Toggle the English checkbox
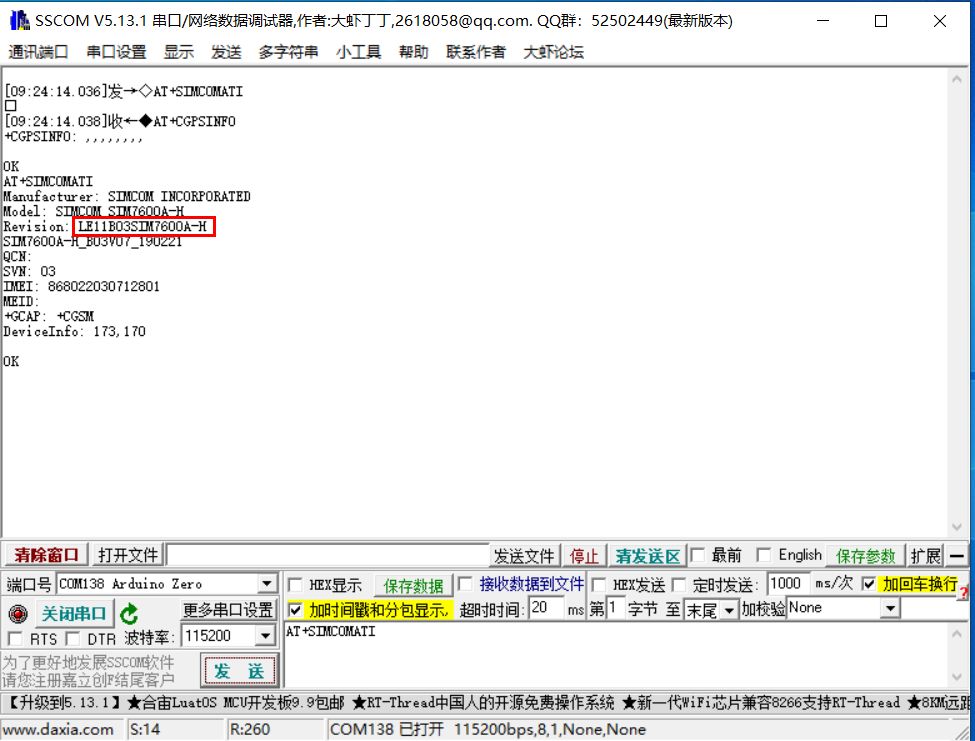 tap(764, 555)
